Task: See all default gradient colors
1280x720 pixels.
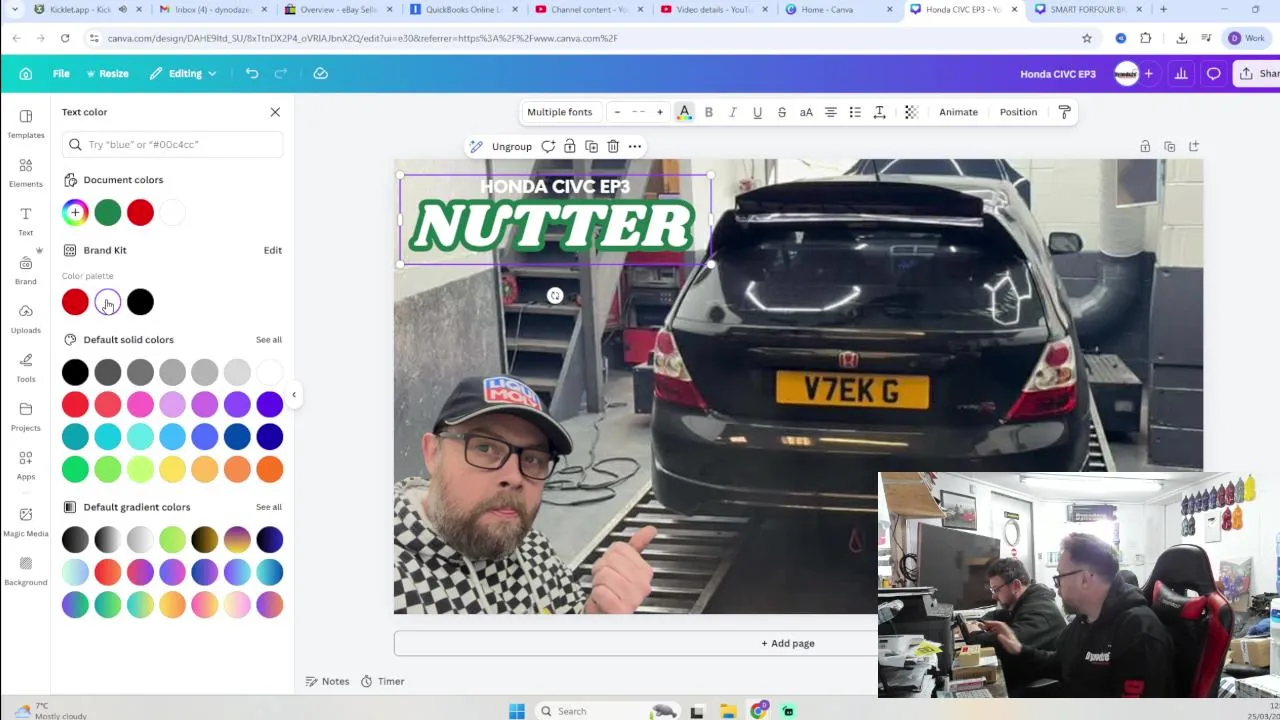Action: (269, 507)
